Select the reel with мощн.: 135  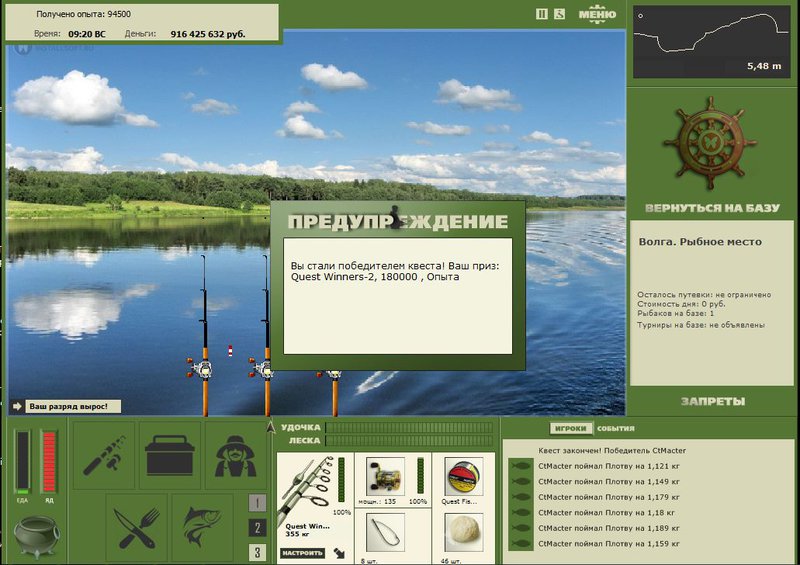[x=385, y=477]
